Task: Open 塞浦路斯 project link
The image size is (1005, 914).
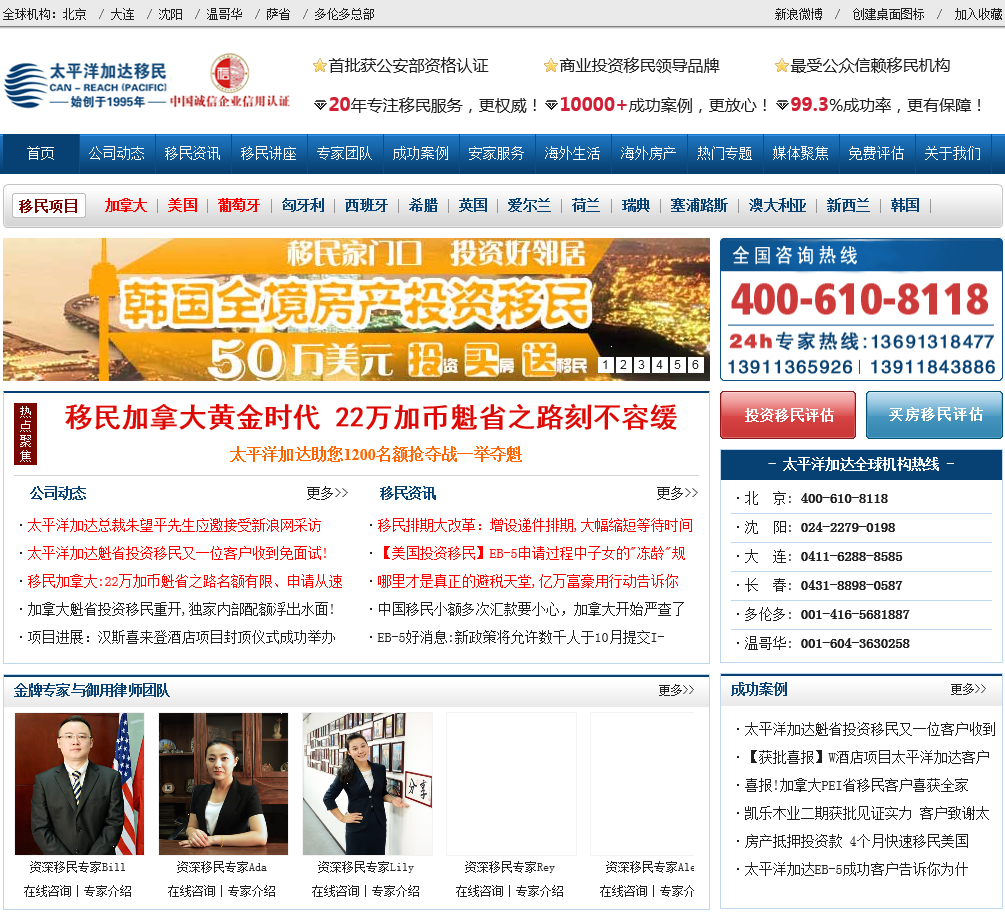Action: 699,206
